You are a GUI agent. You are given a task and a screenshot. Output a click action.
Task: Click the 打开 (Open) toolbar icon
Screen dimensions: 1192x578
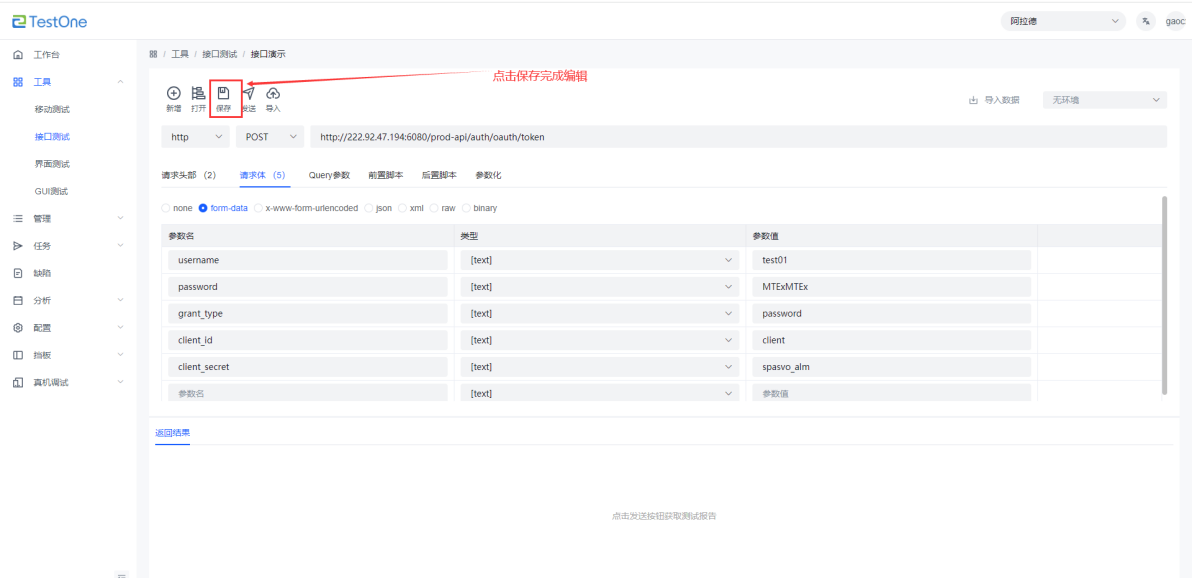198,93
